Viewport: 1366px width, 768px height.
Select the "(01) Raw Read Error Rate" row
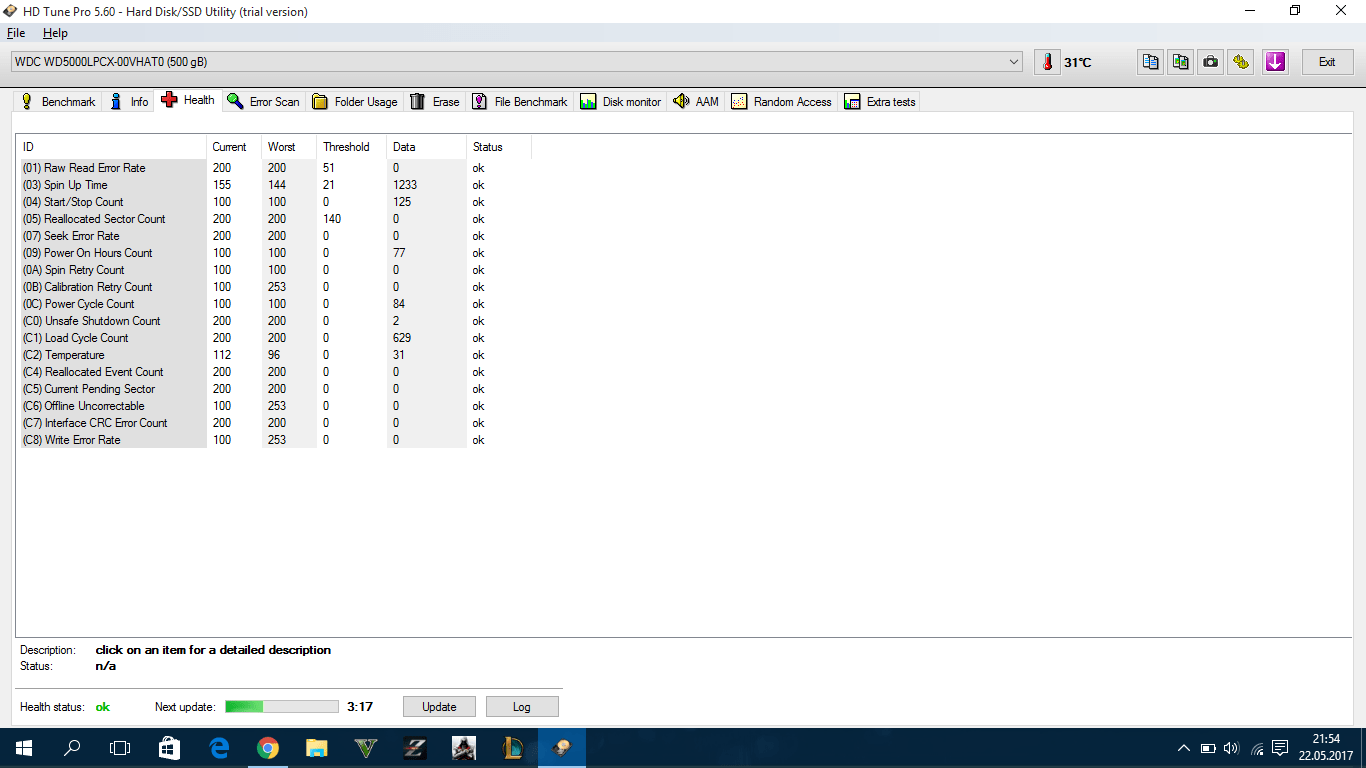[x=276, y=168]
